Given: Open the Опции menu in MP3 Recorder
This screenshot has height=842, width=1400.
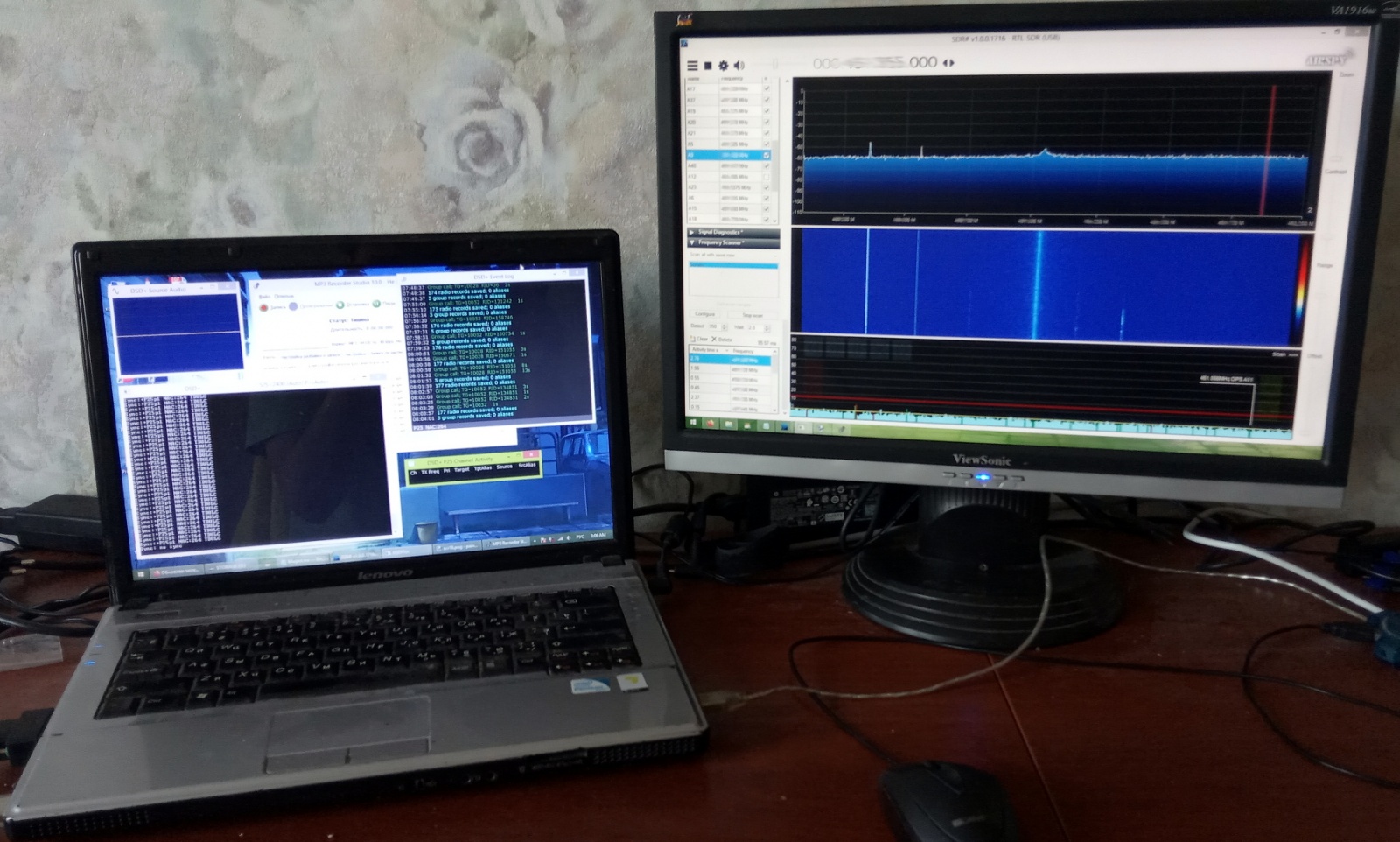Looking at the screenshot, I should [x=284, y=297].
